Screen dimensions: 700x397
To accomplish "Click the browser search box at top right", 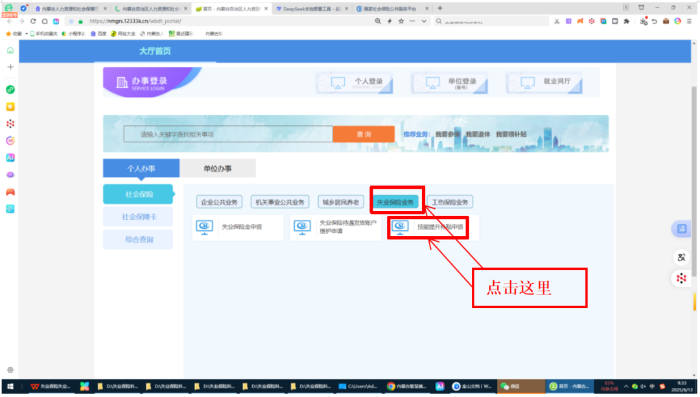I will 491,21.
